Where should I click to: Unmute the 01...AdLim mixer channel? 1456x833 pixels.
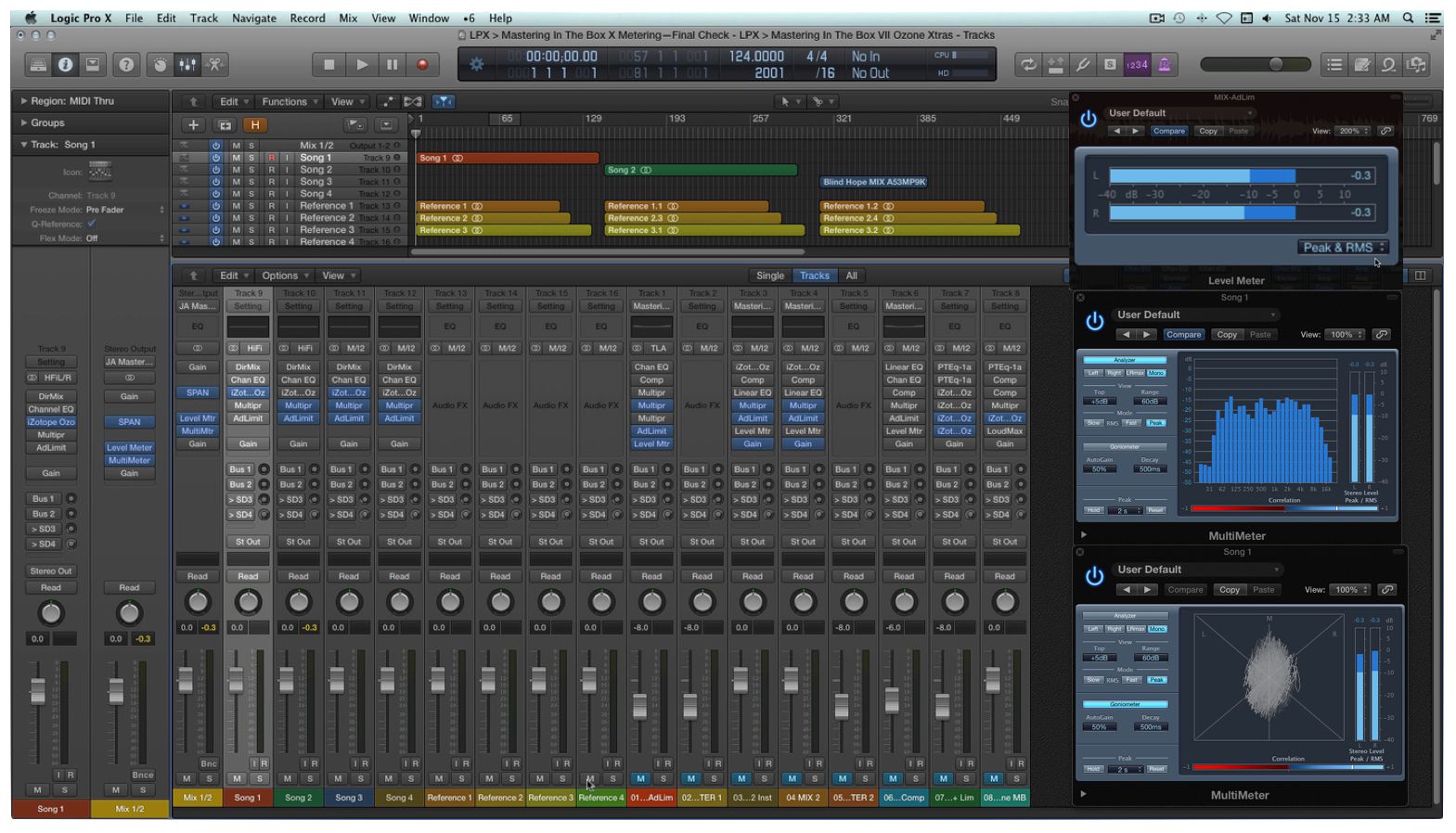[x=640, y=778]
